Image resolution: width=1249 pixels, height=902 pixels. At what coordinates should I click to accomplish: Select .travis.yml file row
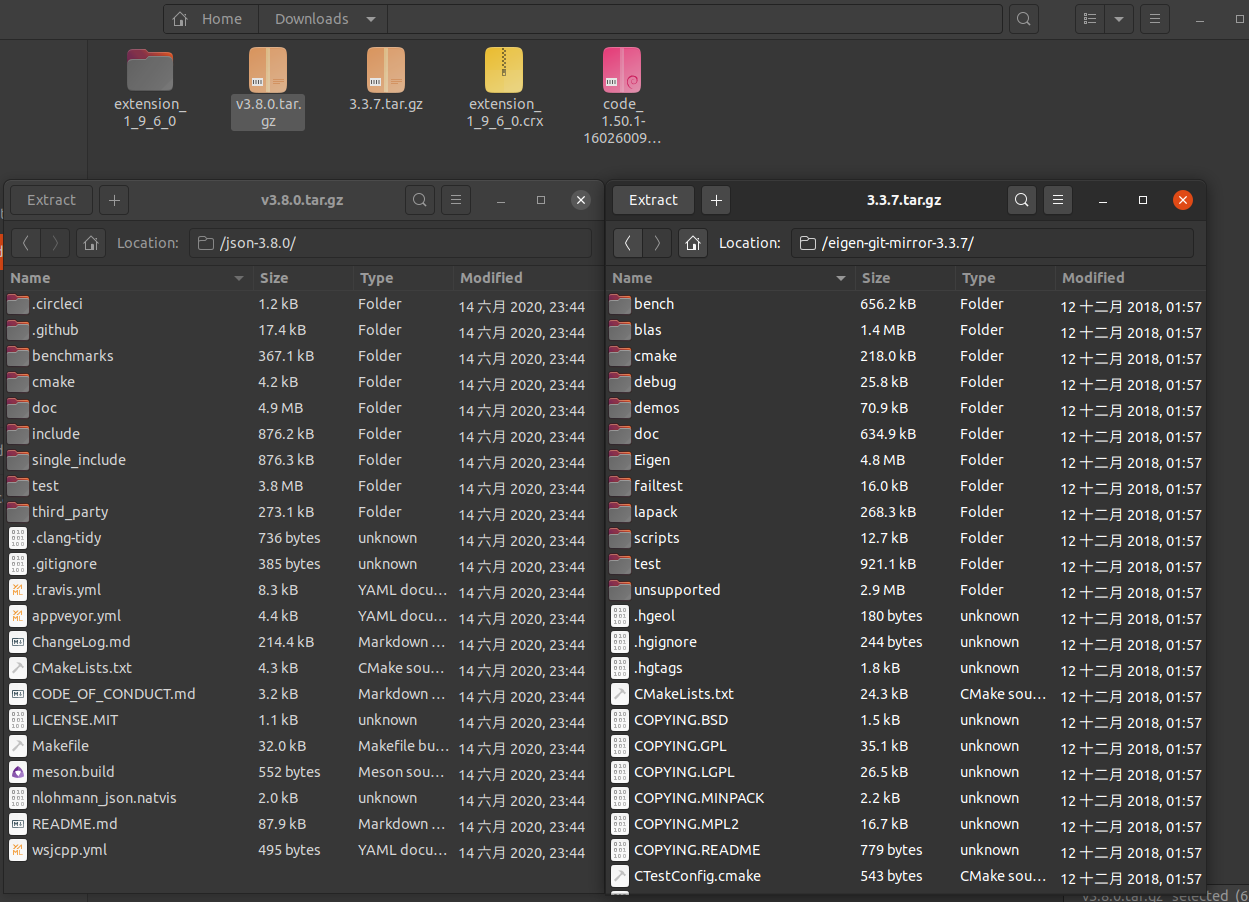point(304,590)
